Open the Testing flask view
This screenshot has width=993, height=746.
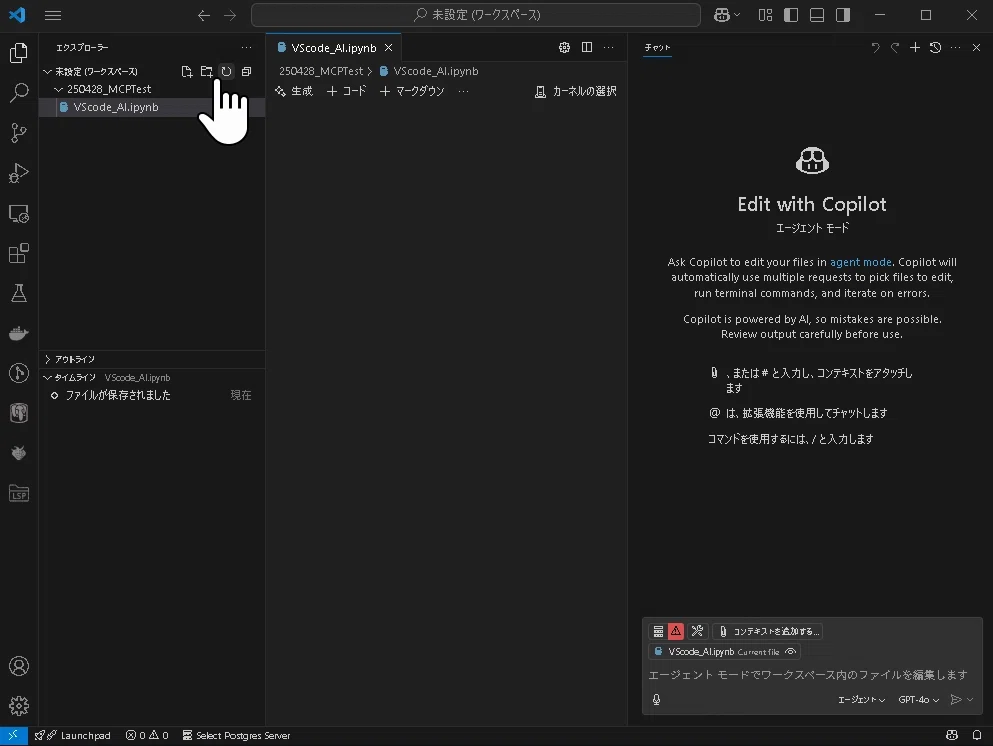pos(19,293)
